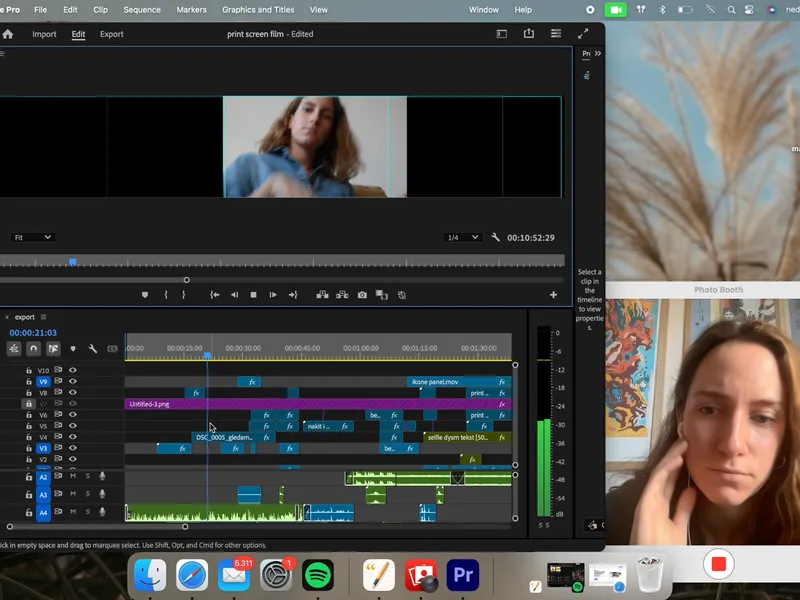Toggle V9 track targeting
The height and width of the screenshot is (600, 800).
43,382
